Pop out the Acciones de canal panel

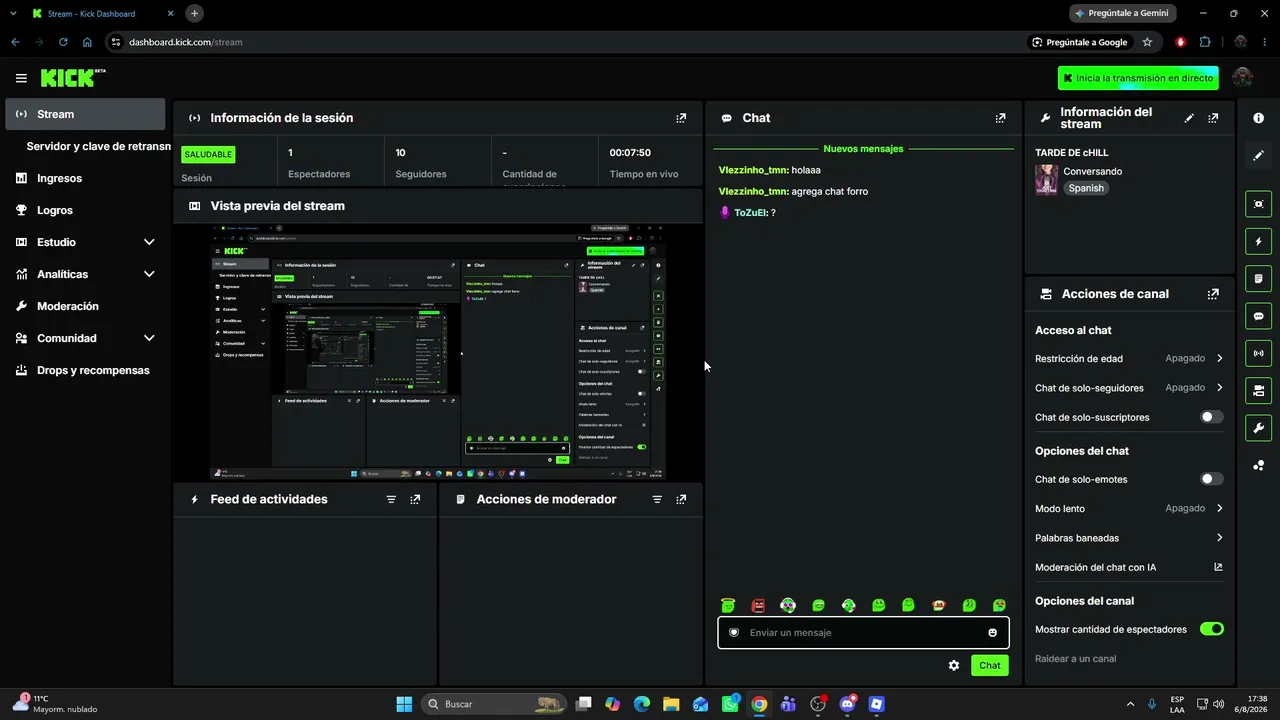[1213, 294]
